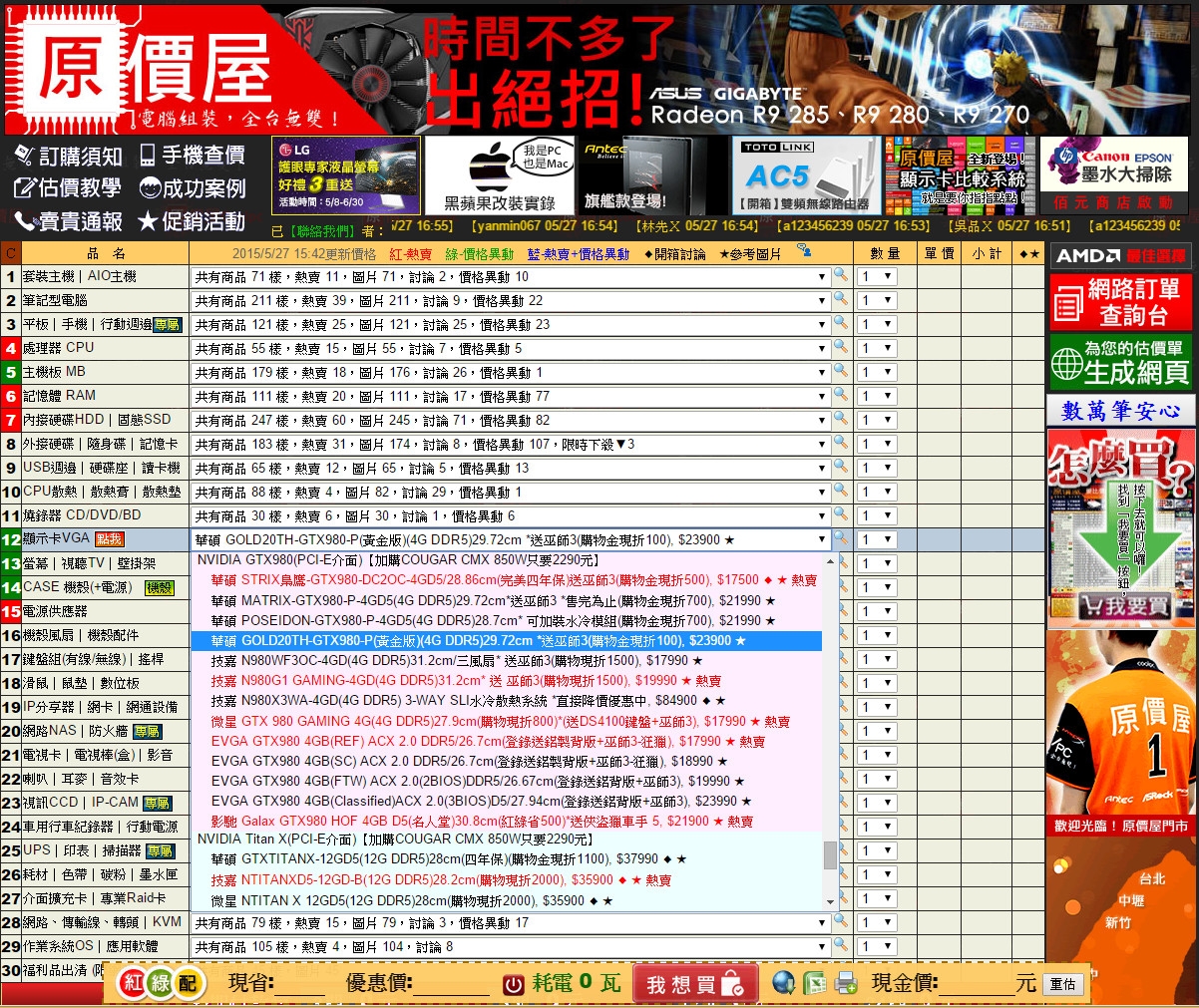Screen dimensions: 1199x1008
Task: Click magnifier icon for 主機板 MB row
Action: pos(841,372)
